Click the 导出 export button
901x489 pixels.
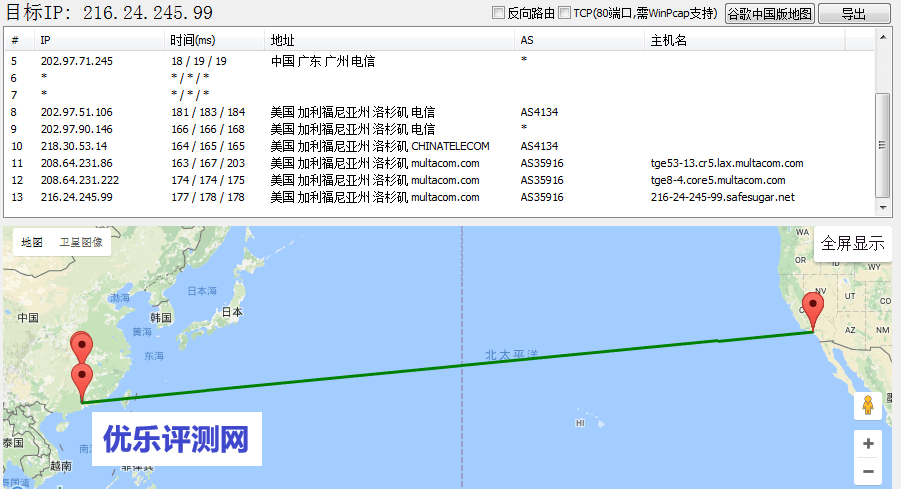[x=854, y=14]
